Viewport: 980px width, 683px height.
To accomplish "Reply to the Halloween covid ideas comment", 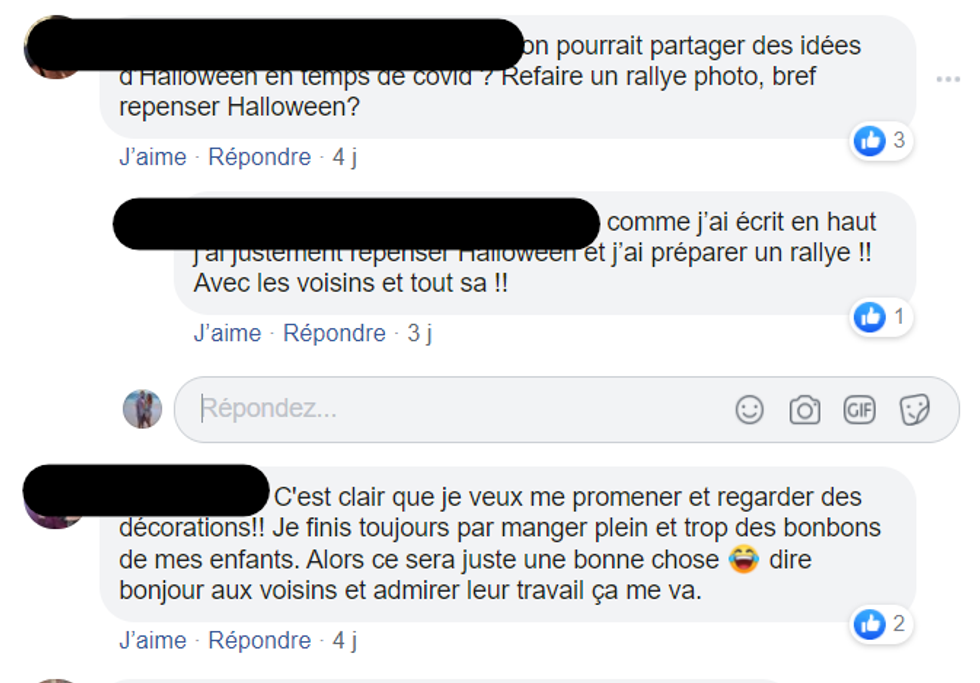I will click(x=259, y=157).
